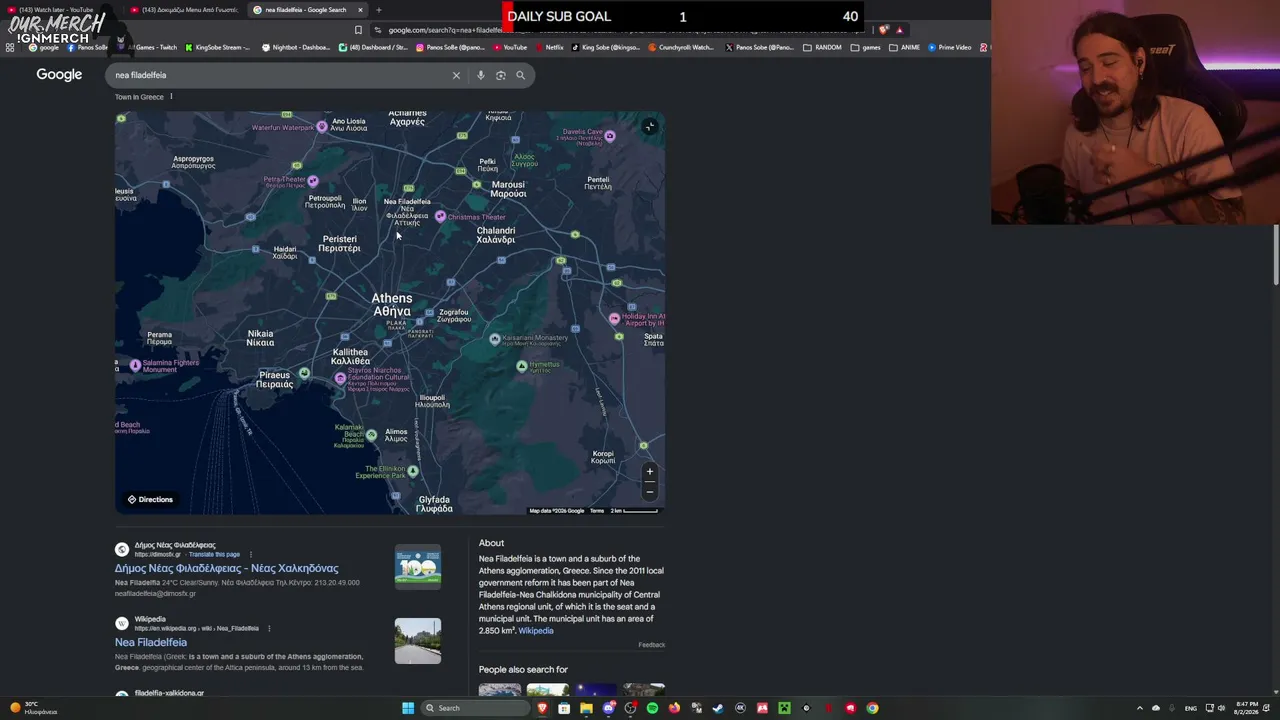
Task: Open the Netflix bookmark
Action: [x=549, y=47]
